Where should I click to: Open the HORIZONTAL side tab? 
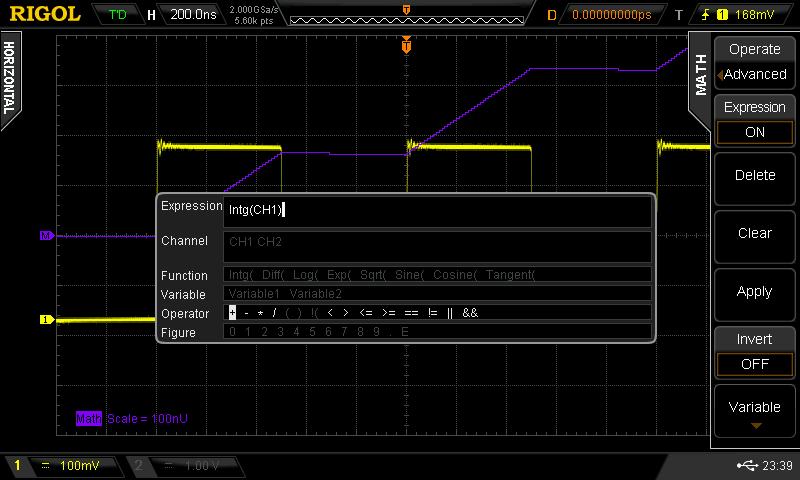point(9,79)
